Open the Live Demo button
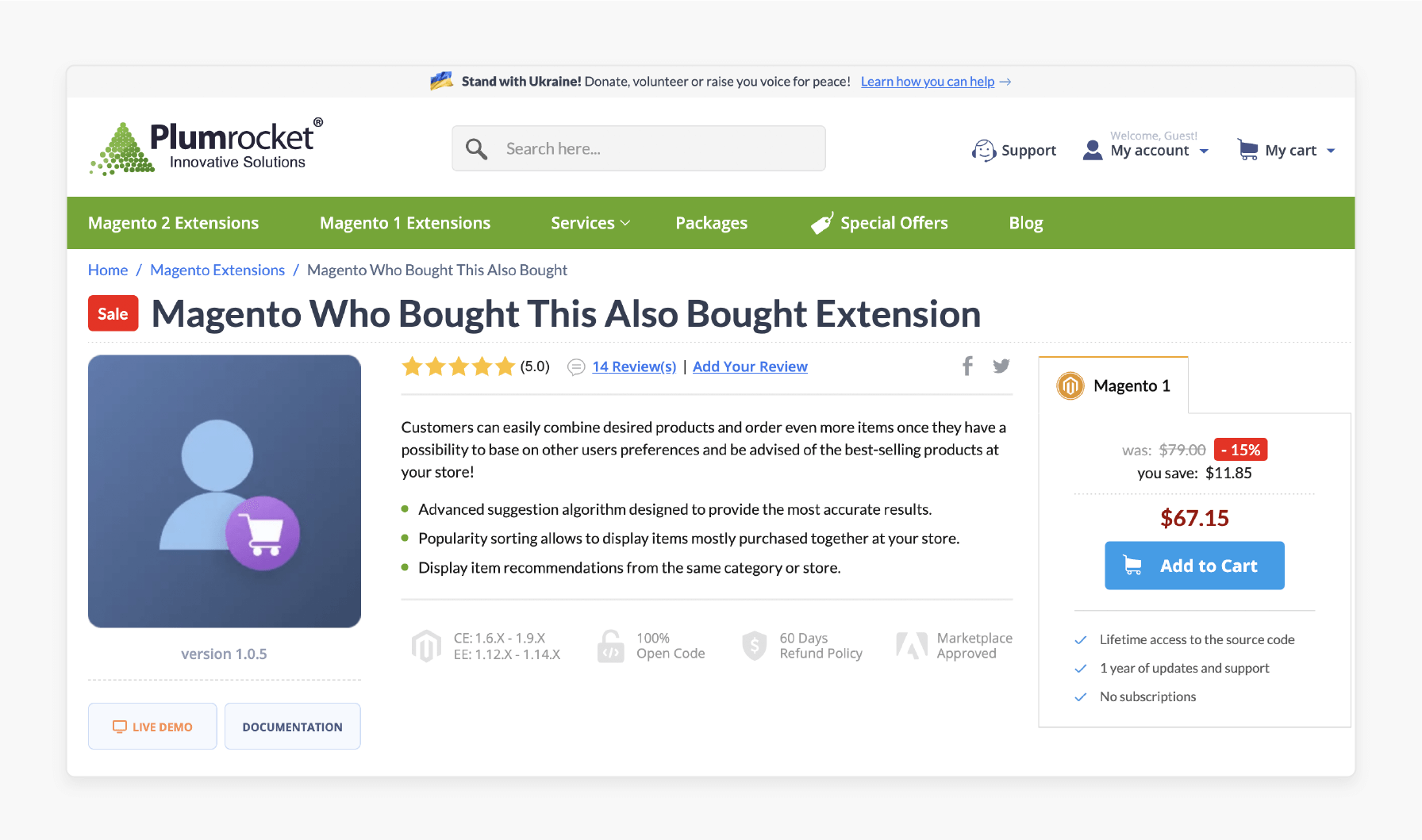1422x840 pixels. pos(152,727)
